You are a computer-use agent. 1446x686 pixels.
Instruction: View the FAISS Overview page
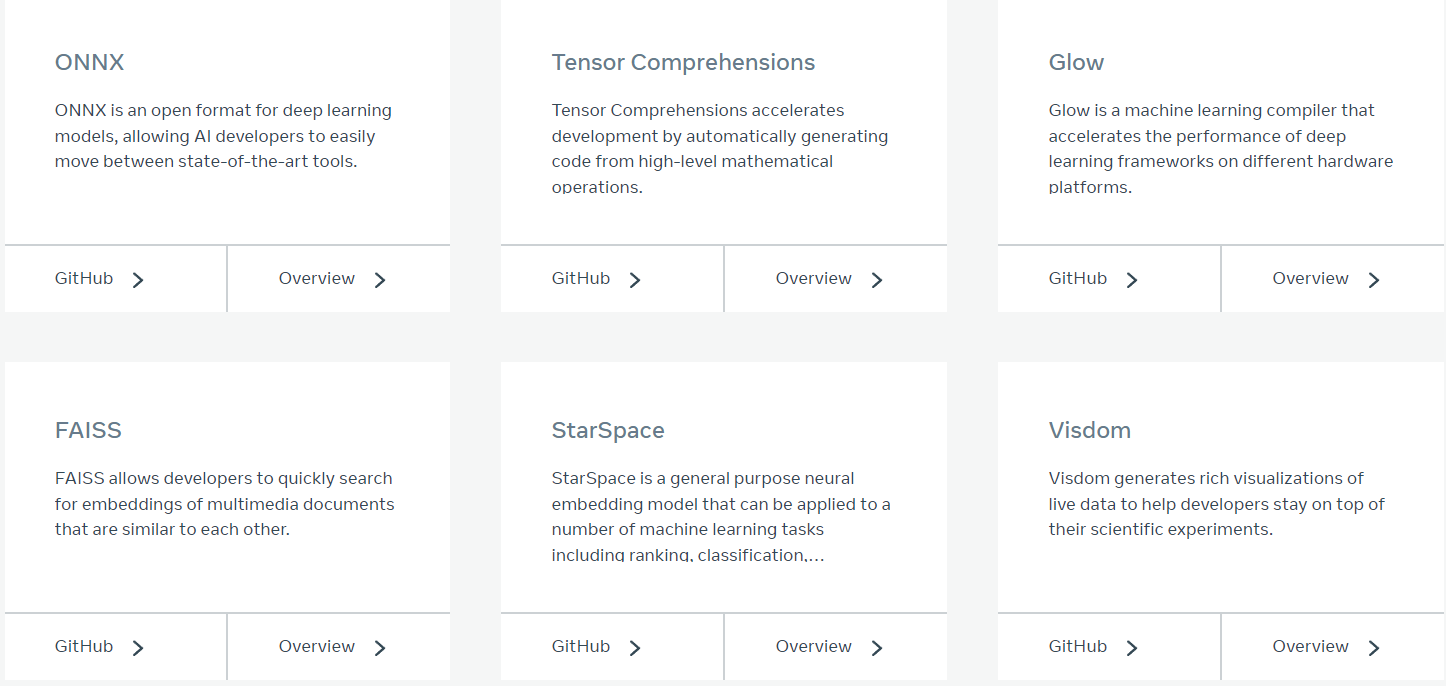(317, 647)
